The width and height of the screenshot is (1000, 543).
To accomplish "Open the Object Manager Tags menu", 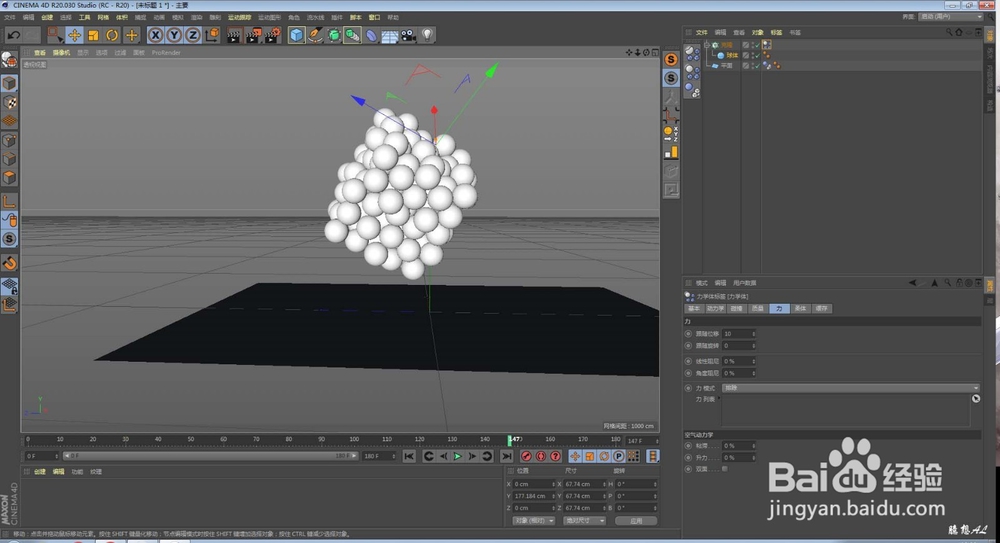I will [776, 32].
